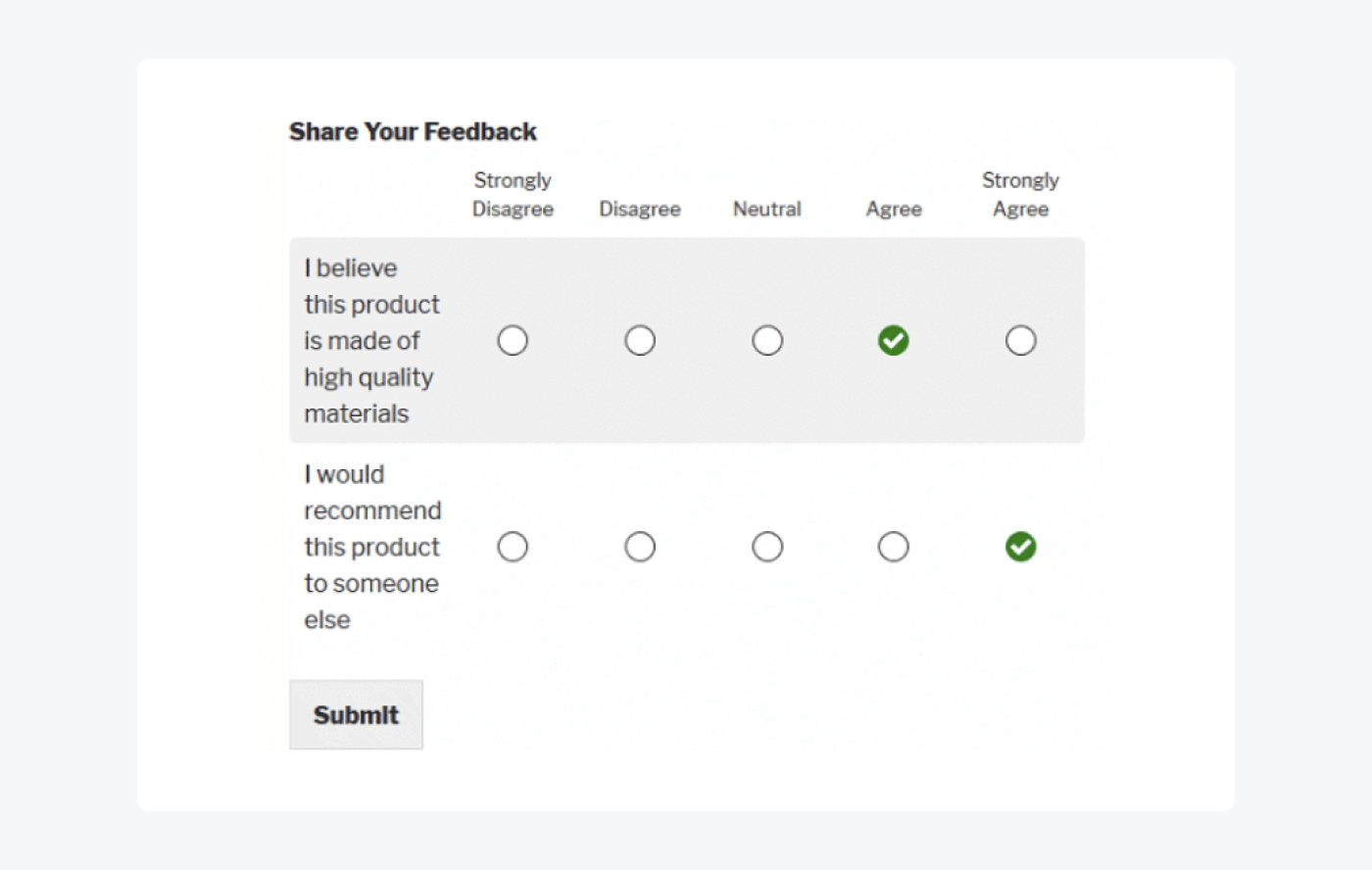The image size is (1372, 870).
Task: Click the green Strongly Agree checkmark
Action: pos(1020,547)
